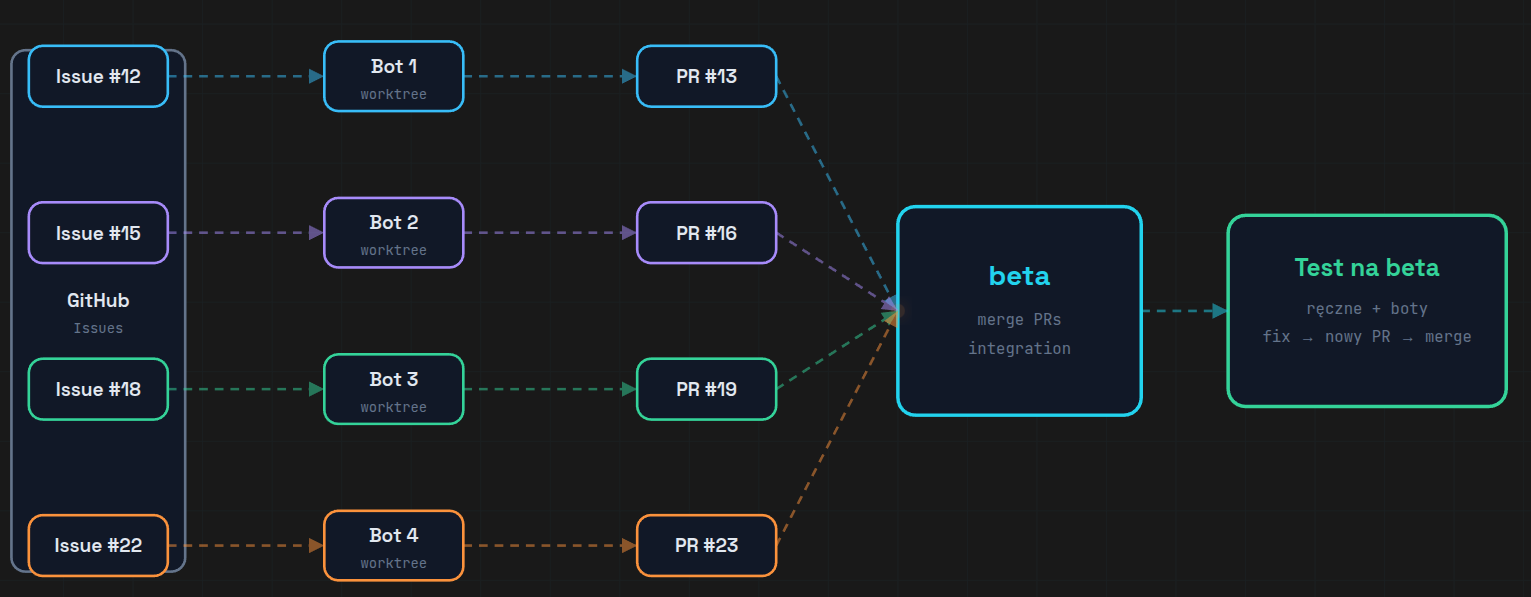Select the Issue #12 node

pyautogui.click(x=98, y=76)
